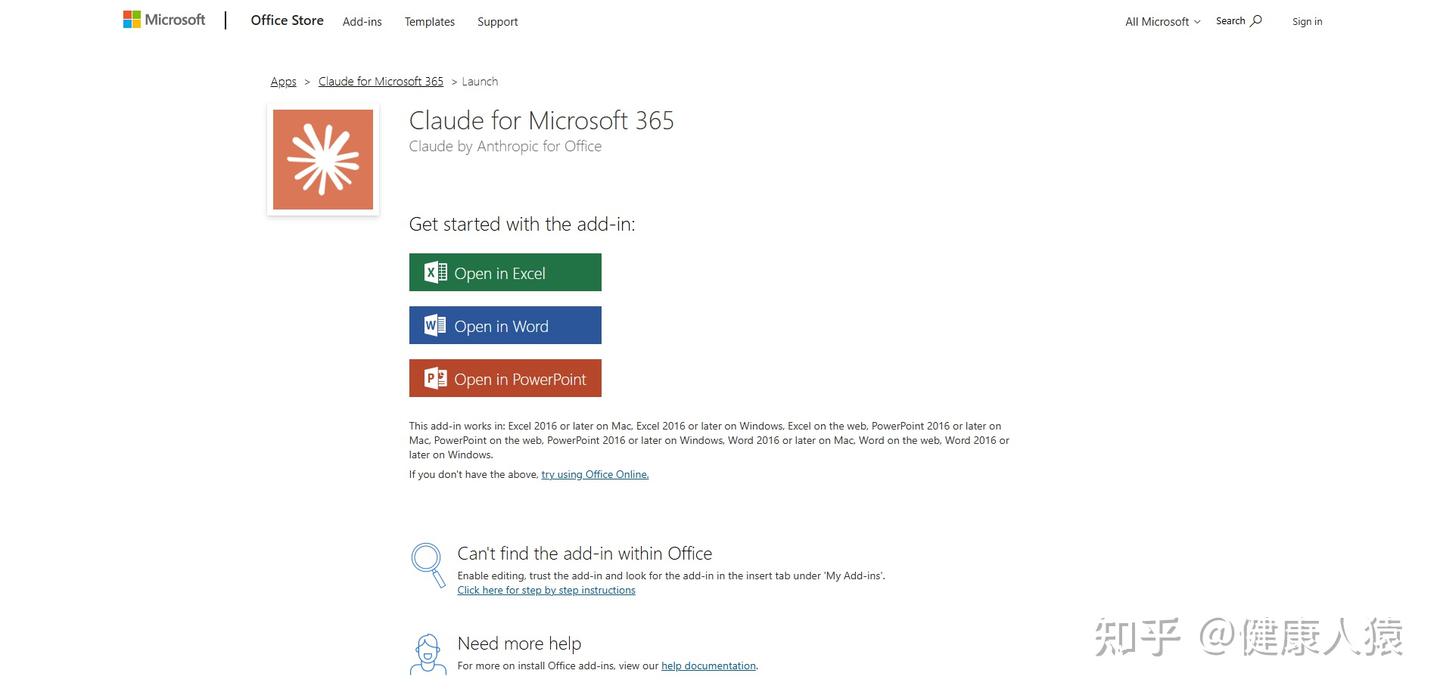Open the Support menu item

tap(498, 21)
